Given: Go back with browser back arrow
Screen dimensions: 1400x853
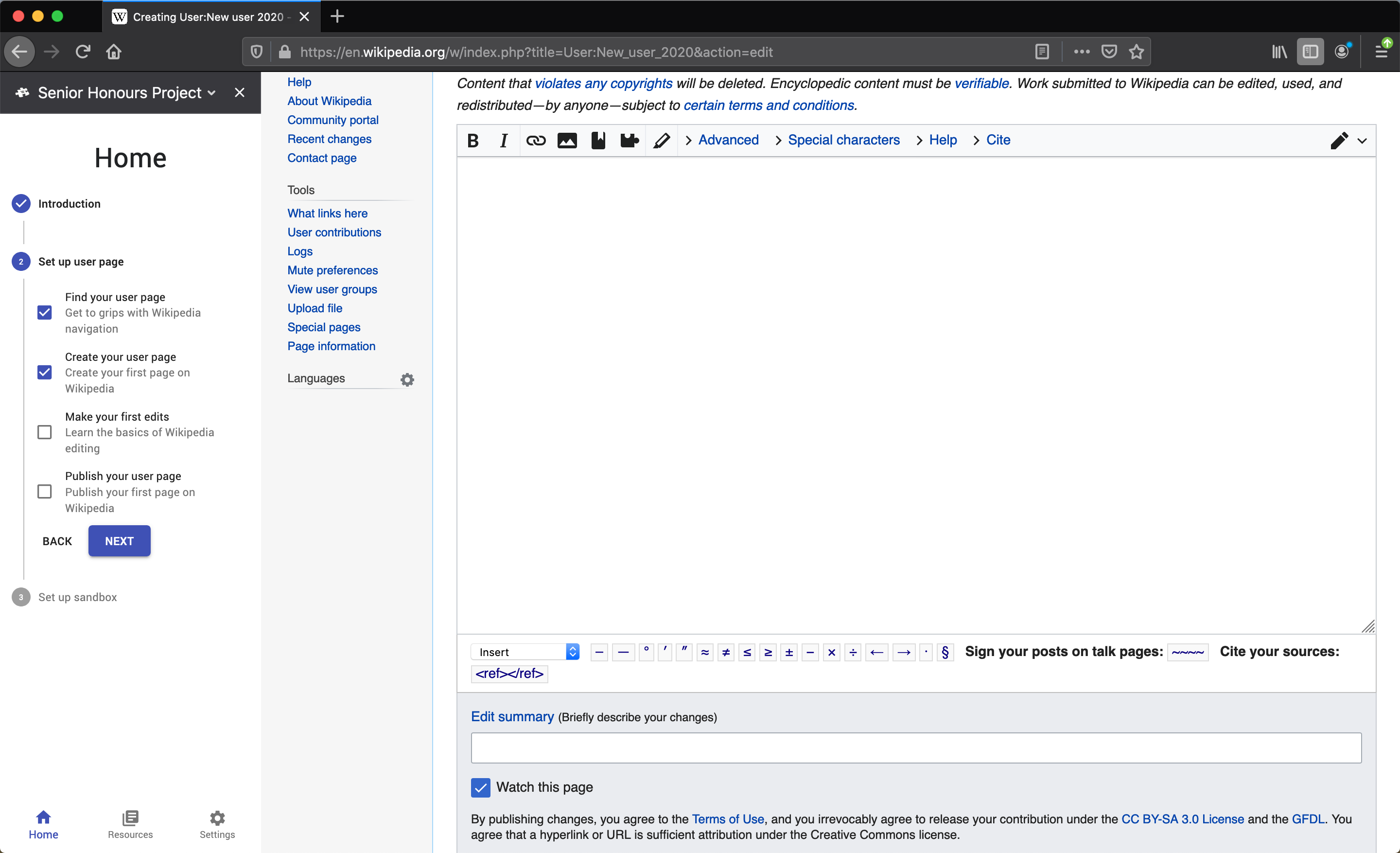Looking at the screenshot, I should pos(20,52).
